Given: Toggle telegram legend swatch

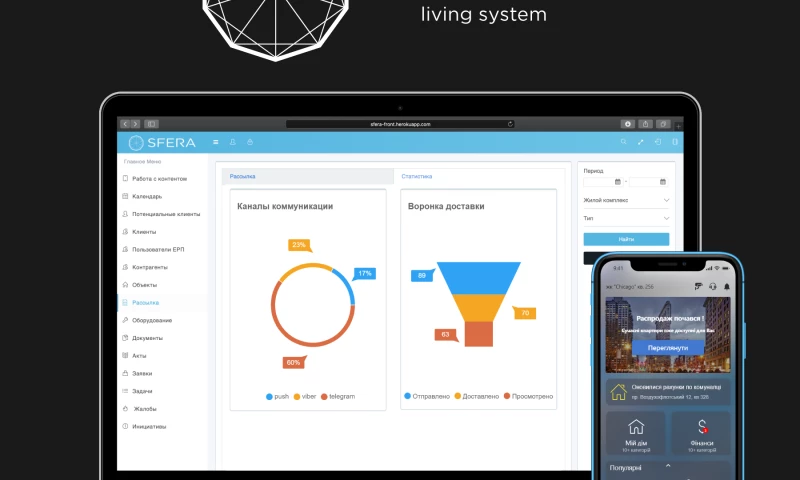Looking at the screenshot, I should 324,397.
